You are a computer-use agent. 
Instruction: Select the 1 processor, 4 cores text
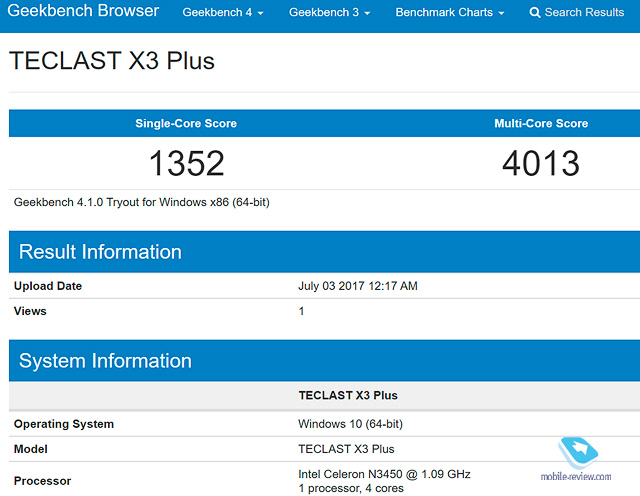click(351, 488)
